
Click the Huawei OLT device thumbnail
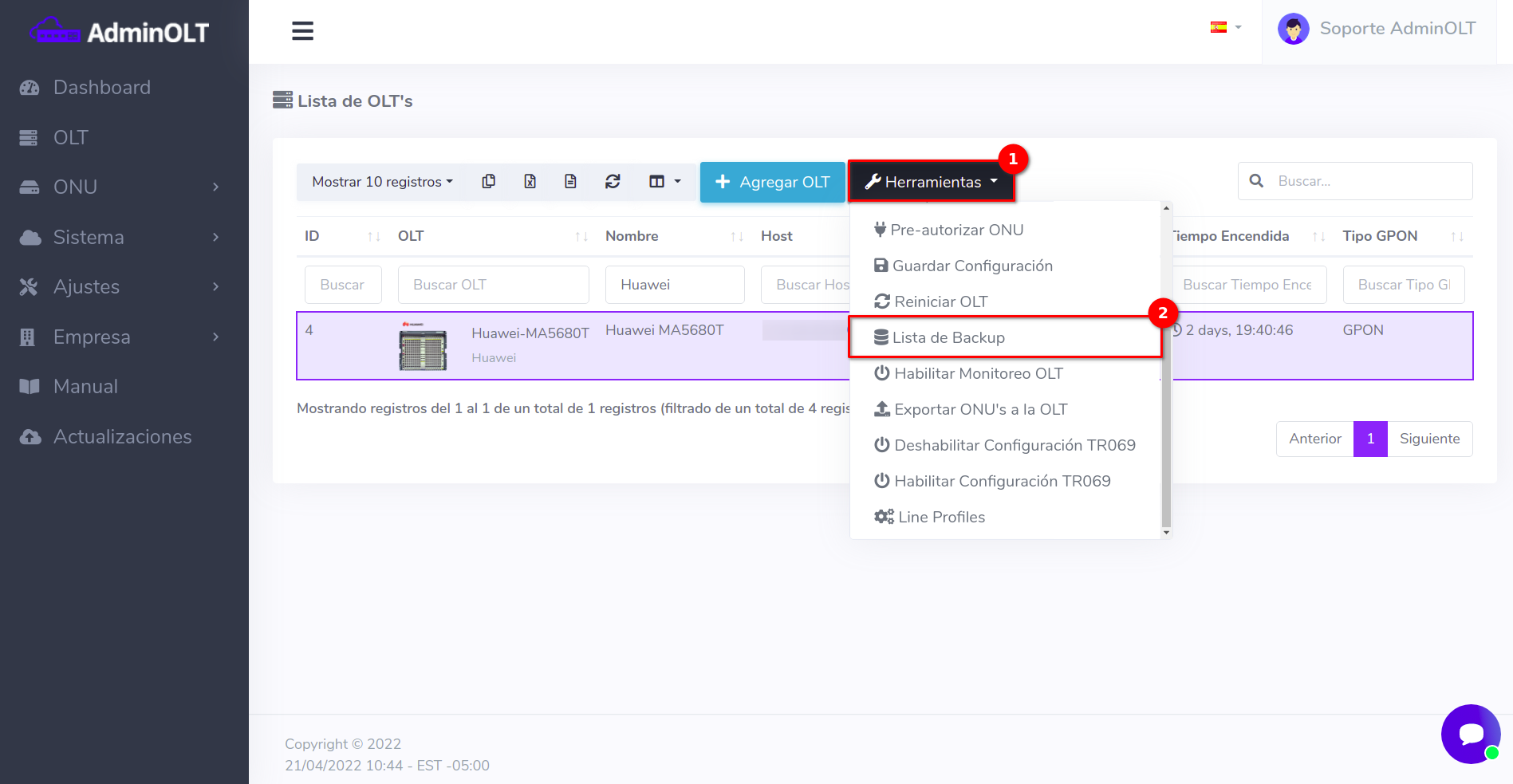423,347
